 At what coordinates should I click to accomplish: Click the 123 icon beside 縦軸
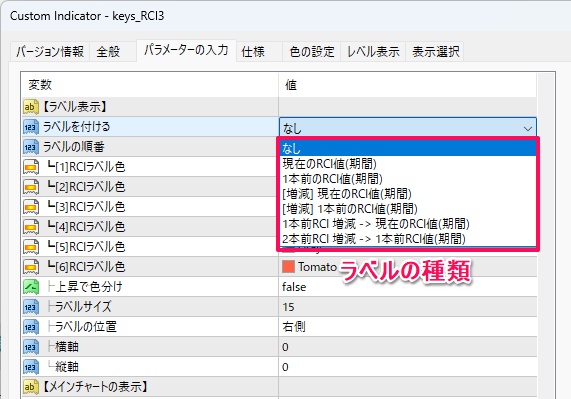click(x=31, y=367)
